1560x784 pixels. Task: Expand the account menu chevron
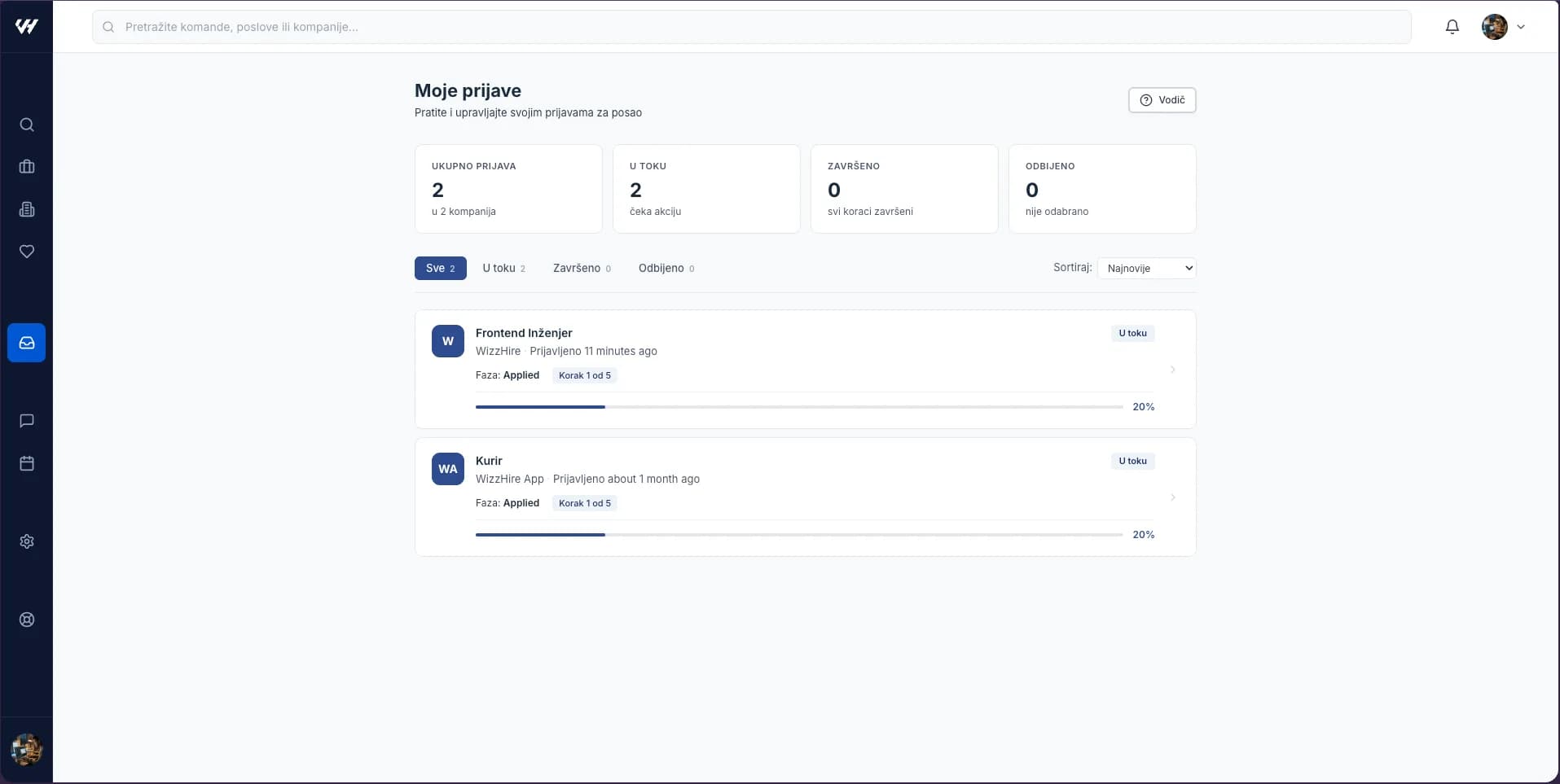(1521, 27)
